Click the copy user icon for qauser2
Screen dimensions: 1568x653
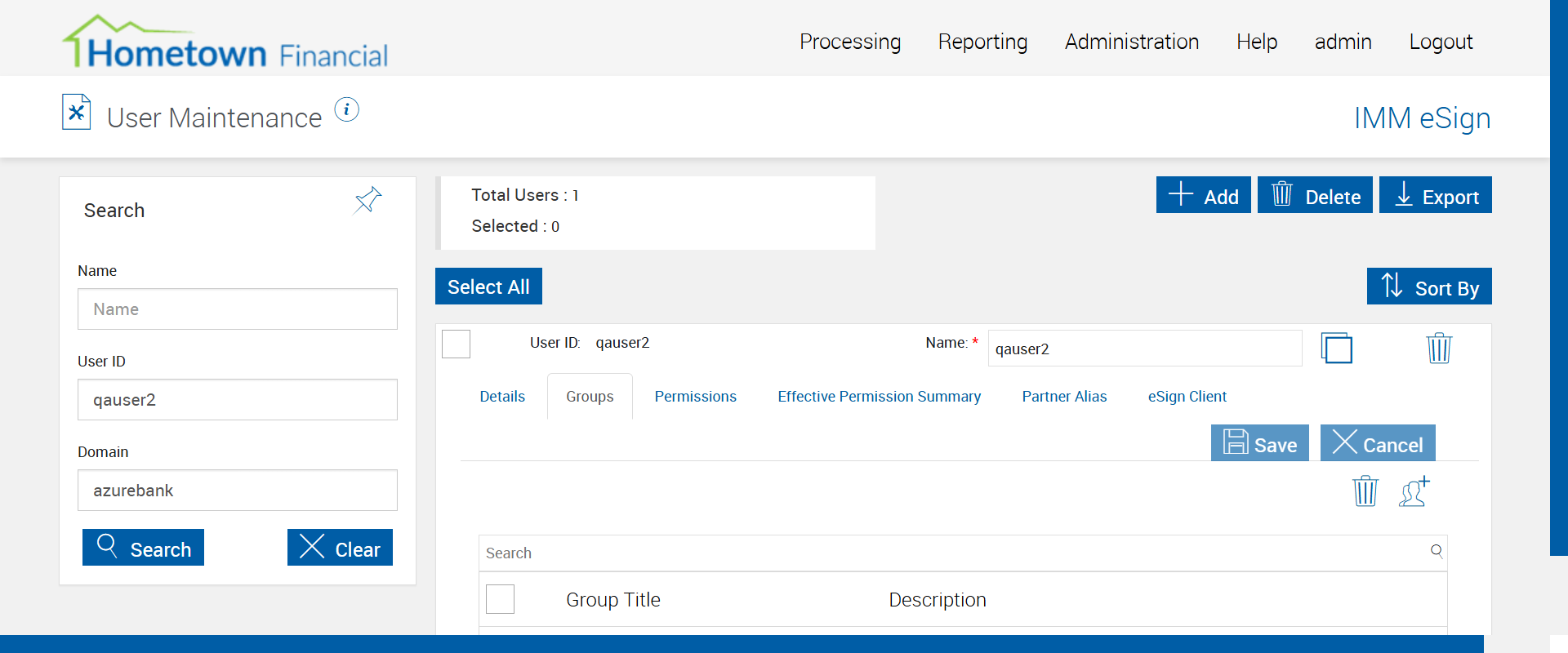(x=1337, y=349)
